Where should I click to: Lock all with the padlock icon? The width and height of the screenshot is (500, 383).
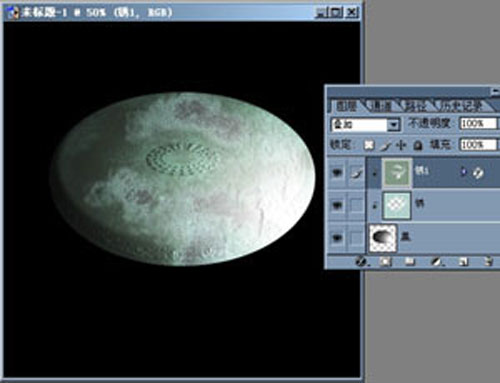pos(418,145)
